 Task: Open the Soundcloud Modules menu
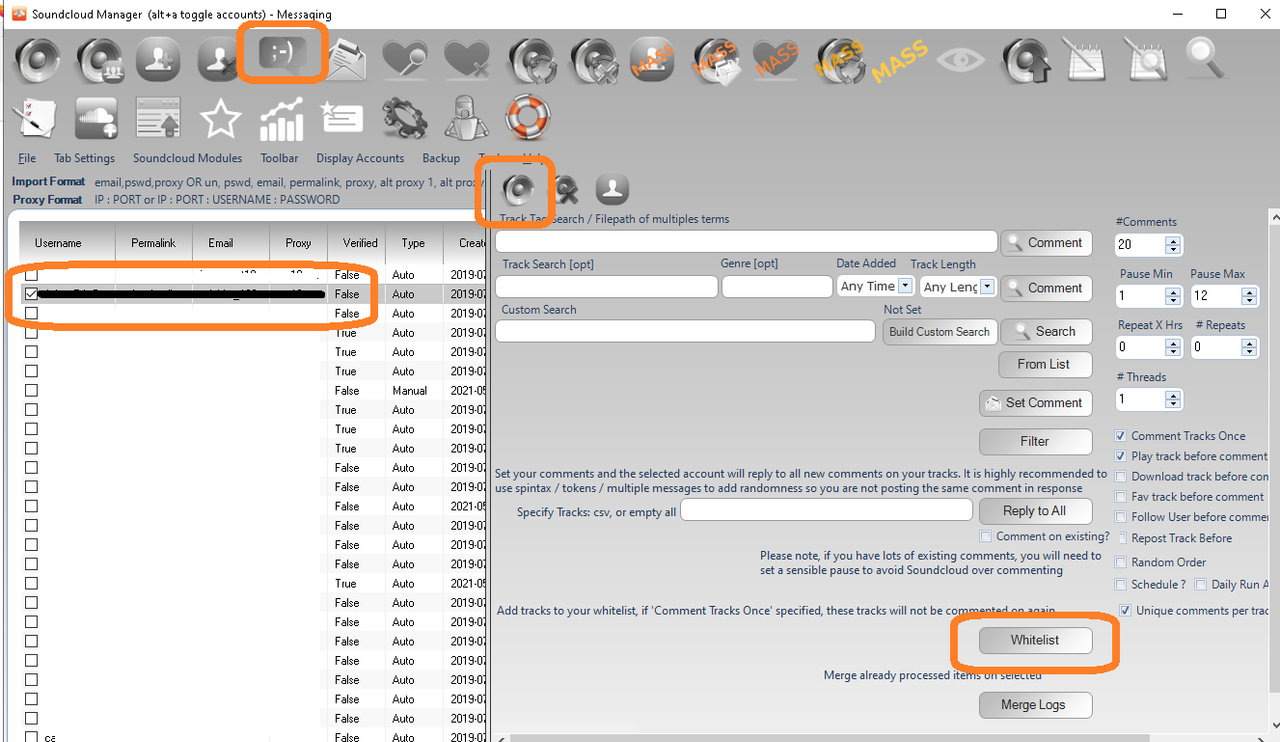[188, 158]
